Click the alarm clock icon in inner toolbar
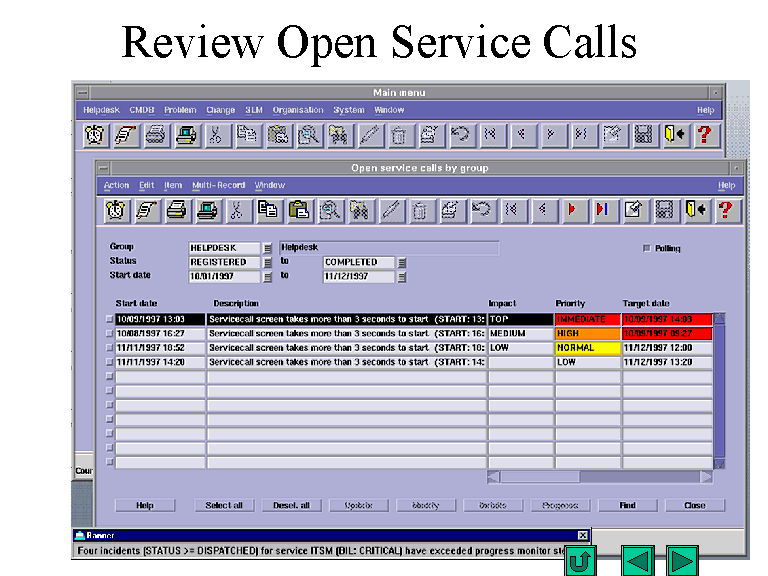 pos(116,210)
